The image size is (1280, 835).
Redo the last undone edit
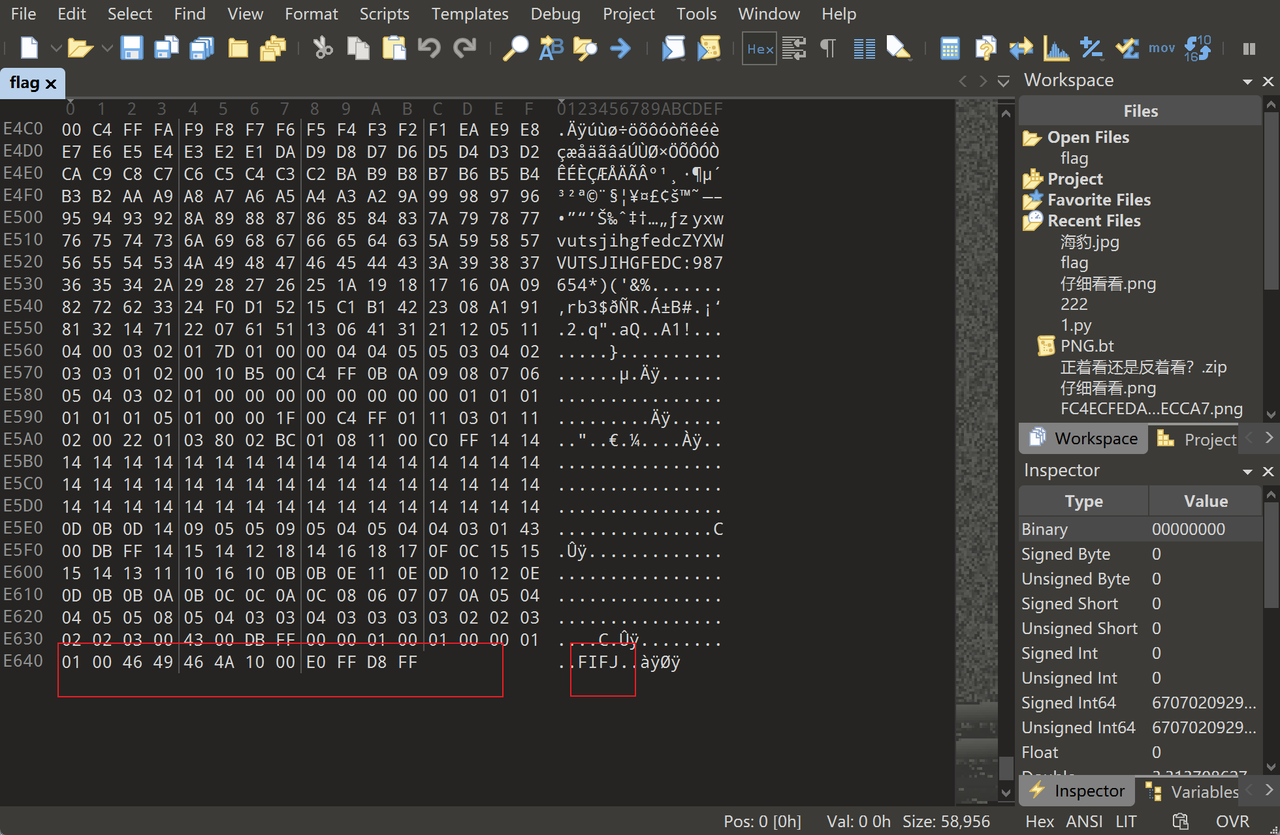click(x=465, y=47)
